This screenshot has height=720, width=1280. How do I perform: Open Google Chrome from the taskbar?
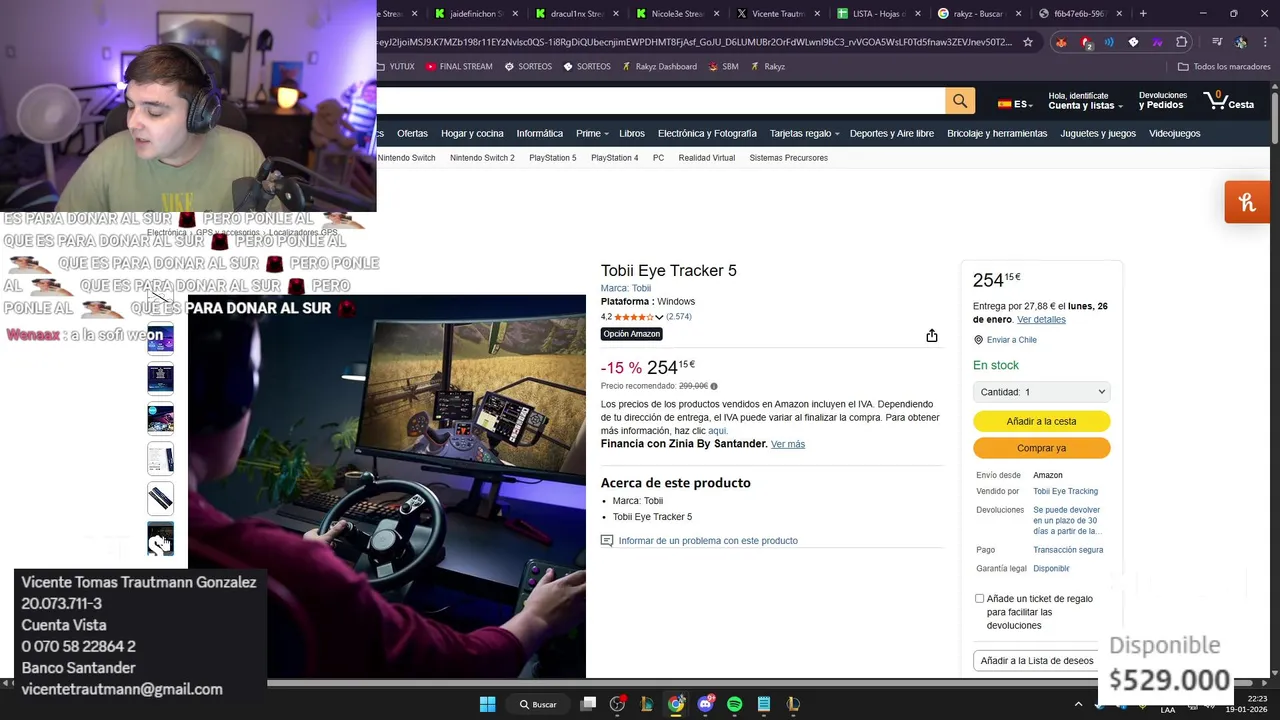[676, 704]
